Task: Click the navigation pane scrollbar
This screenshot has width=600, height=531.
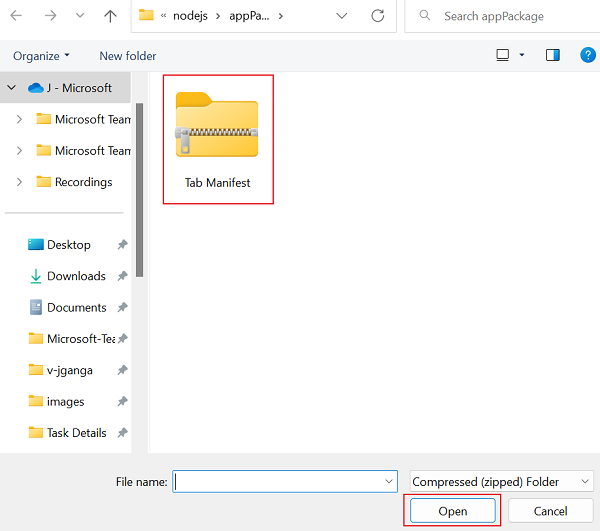Action: click(139, 190)
